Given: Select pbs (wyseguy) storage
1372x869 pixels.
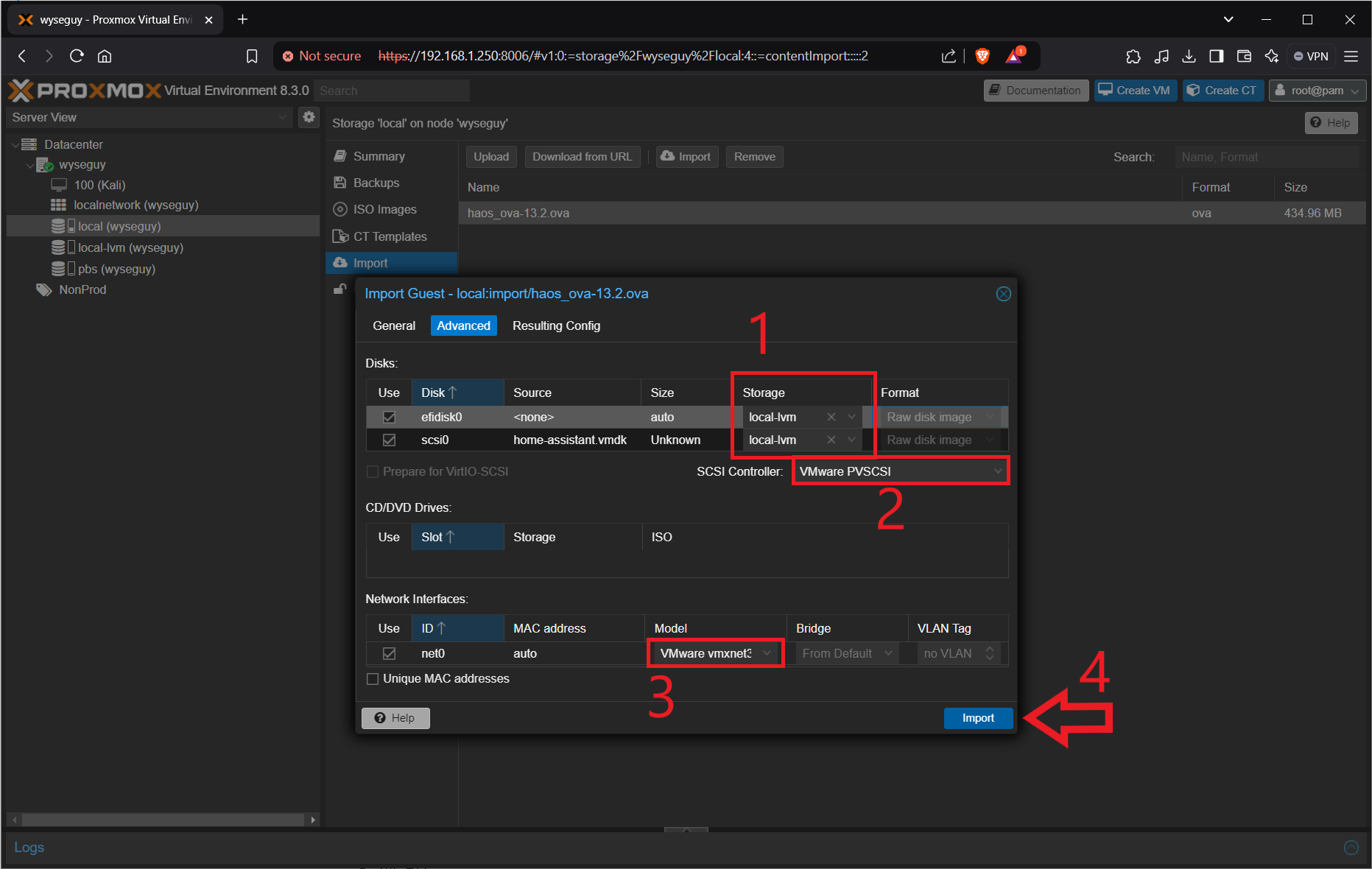Looking at the screenshot, I should click(116, 269).
